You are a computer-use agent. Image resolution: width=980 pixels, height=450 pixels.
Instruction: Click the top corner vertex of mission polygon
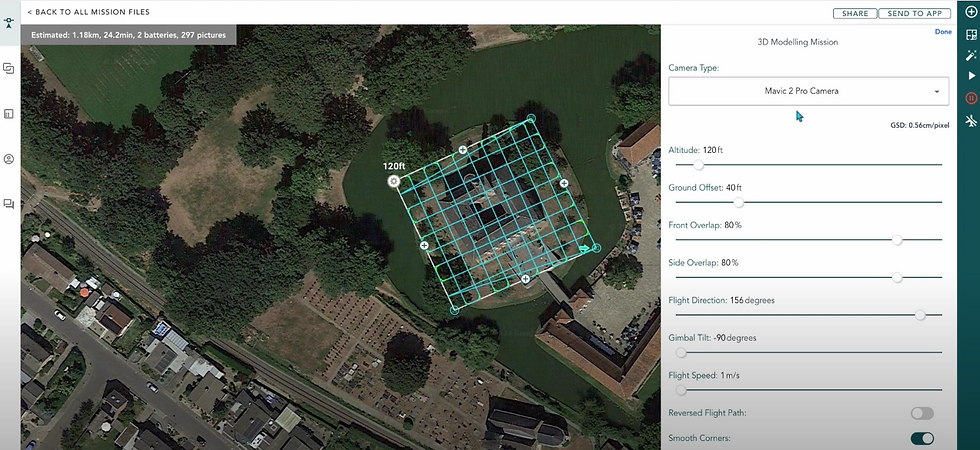(x=531, y=118)
